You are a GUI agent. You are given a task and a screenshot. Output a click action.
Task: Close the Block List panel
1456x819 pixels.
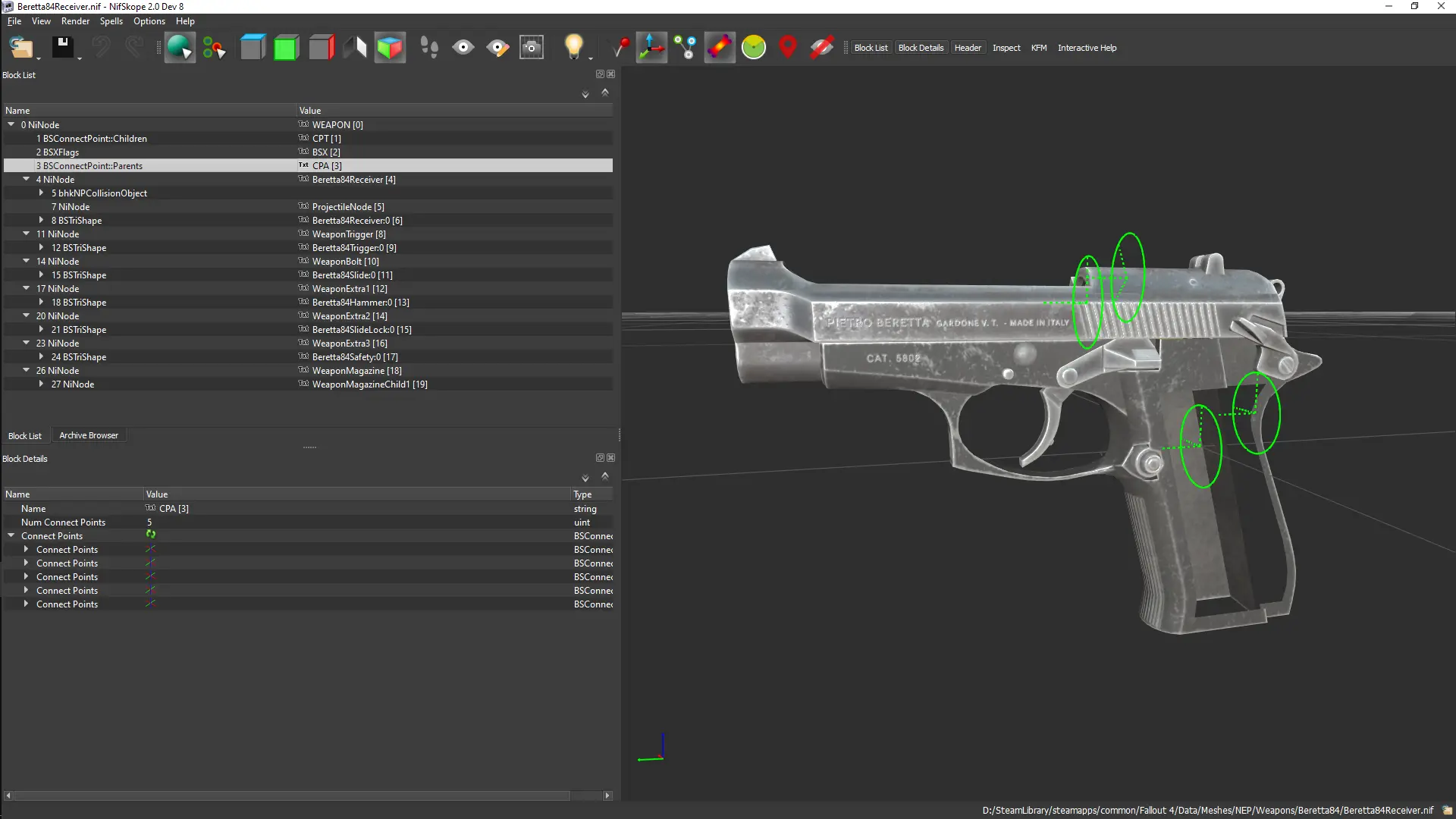(x=611, y=74)
